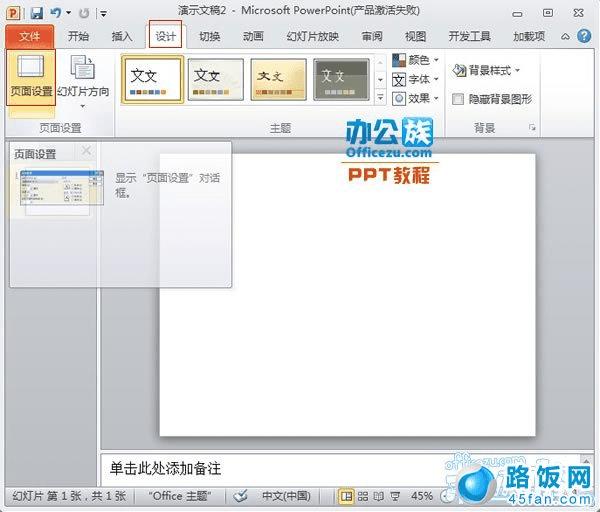Screen dimensions: 600x512
Task: Toggle the 隐藏背景图形 checkbox
Action: pos(458,99)
